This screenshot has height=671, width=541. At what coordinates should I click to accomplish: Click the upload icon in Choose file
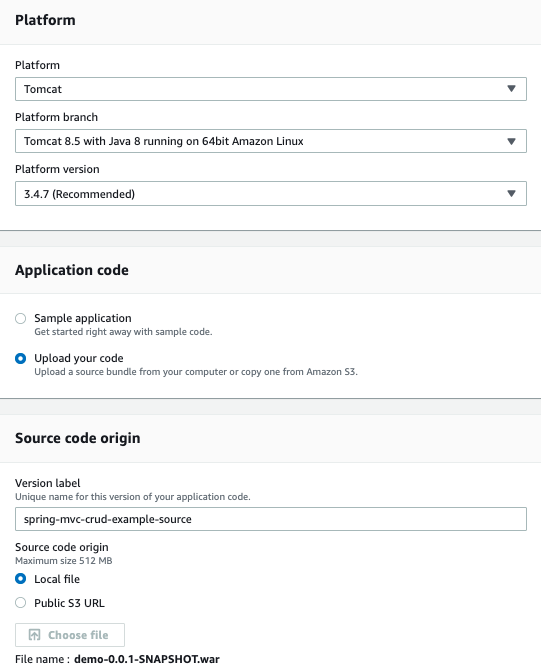pyautogui.click(x=35, y=635)
